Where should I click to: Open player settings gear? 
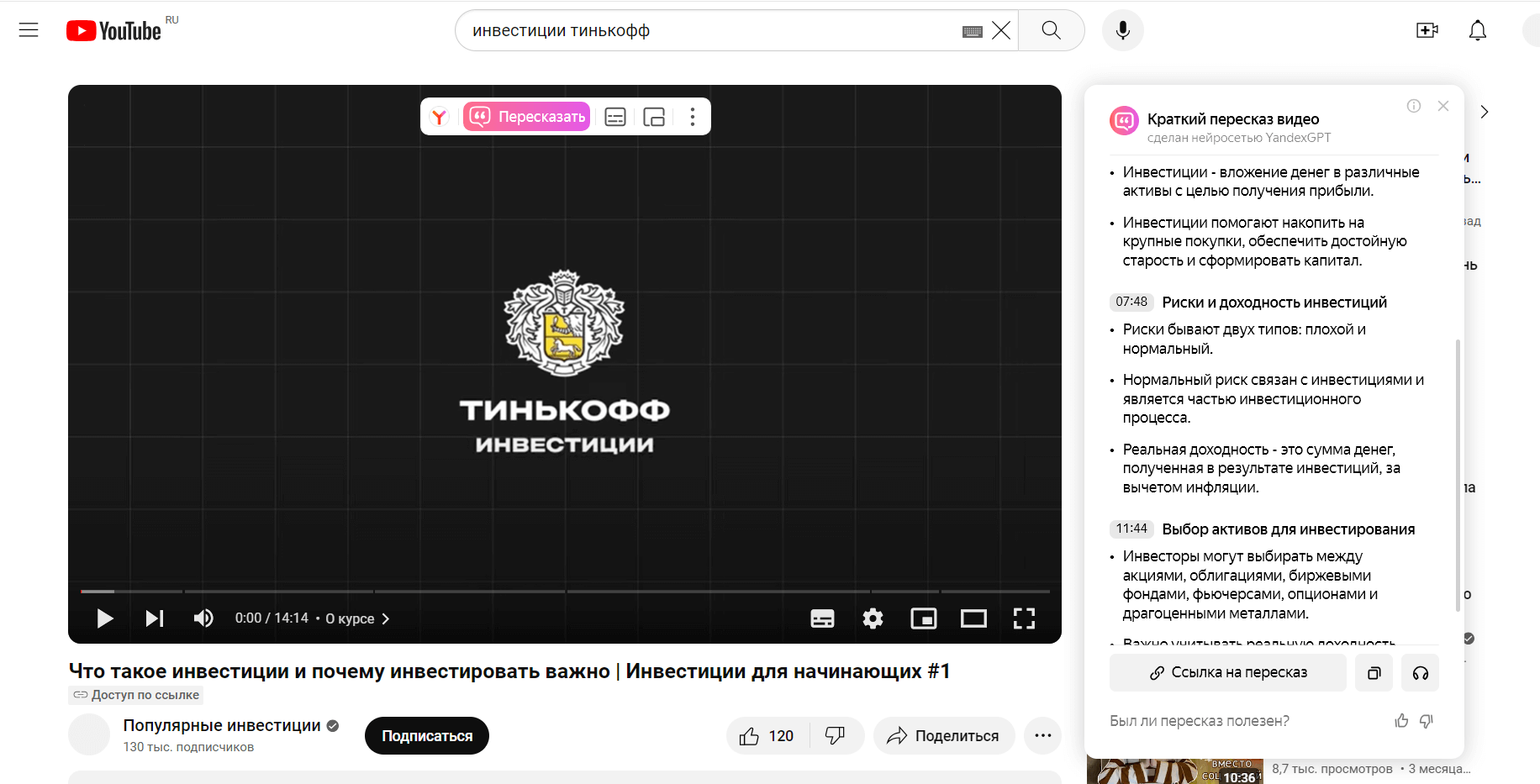[873, 619]
